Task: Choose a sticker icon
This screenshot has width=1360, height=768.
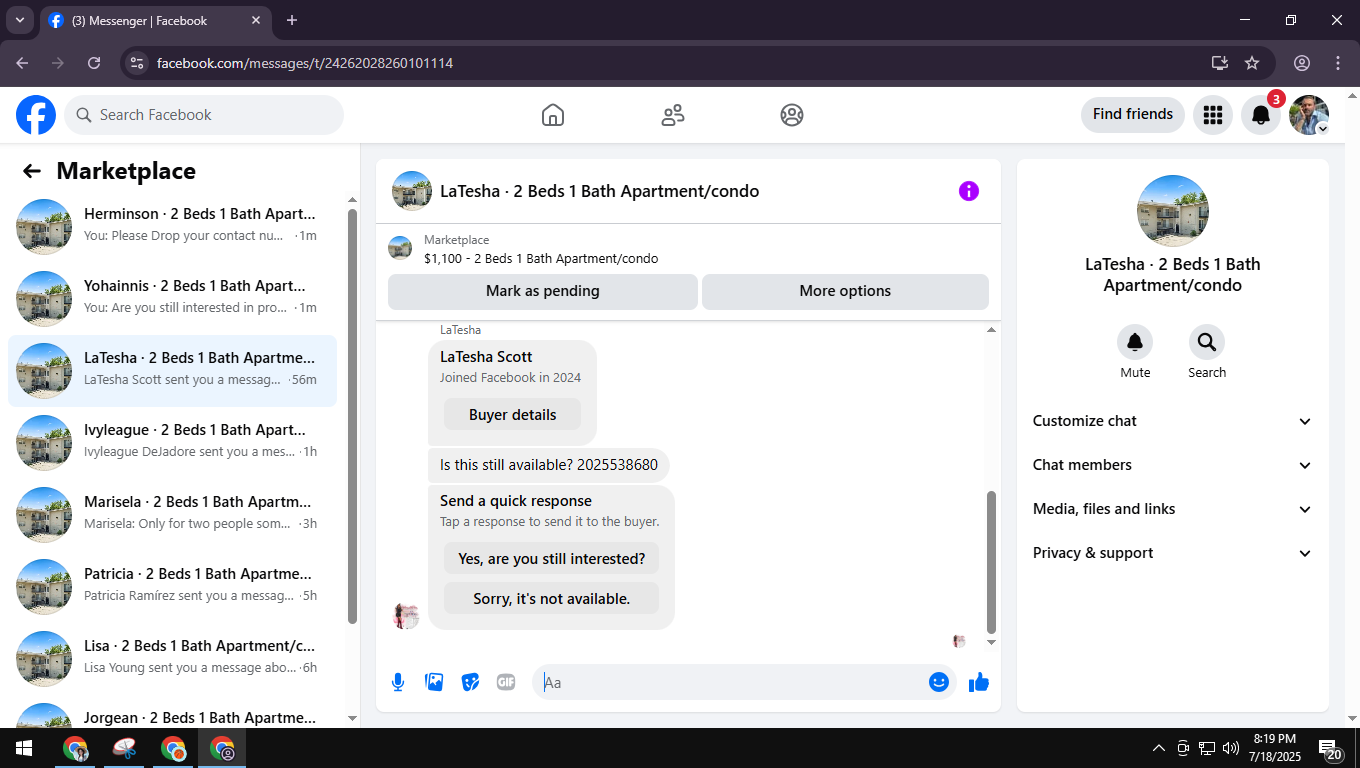Action: pos(470,682)
